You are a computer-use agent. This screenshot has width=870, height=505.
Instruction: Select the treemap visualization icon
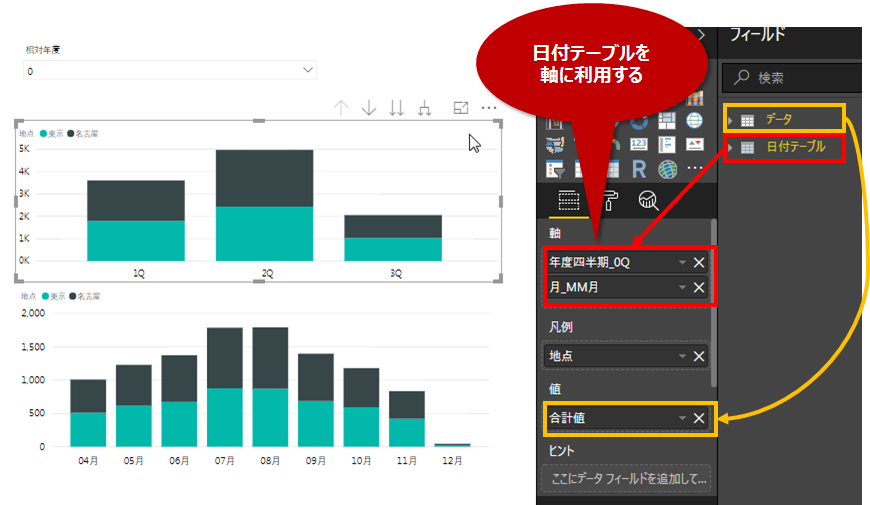[666, 120]
